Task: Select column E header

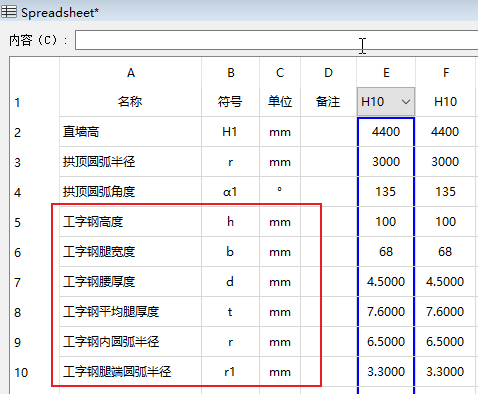Action: click(386, 73)
